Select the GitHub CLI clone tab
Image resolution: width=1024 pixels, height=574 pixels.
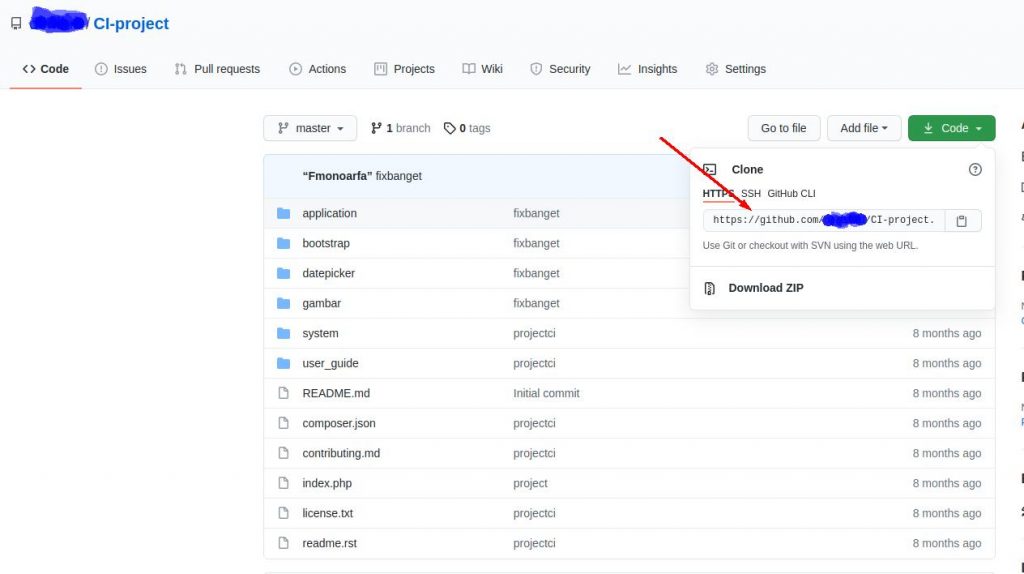[791, 194]
